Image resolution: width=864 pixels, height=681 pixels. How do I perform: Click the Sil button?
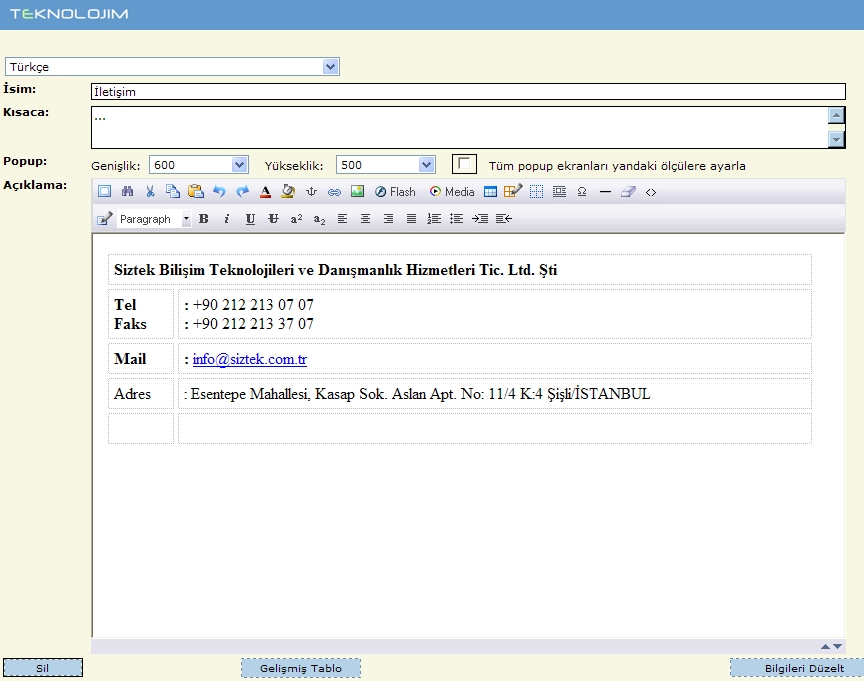(x=43, y=668)
